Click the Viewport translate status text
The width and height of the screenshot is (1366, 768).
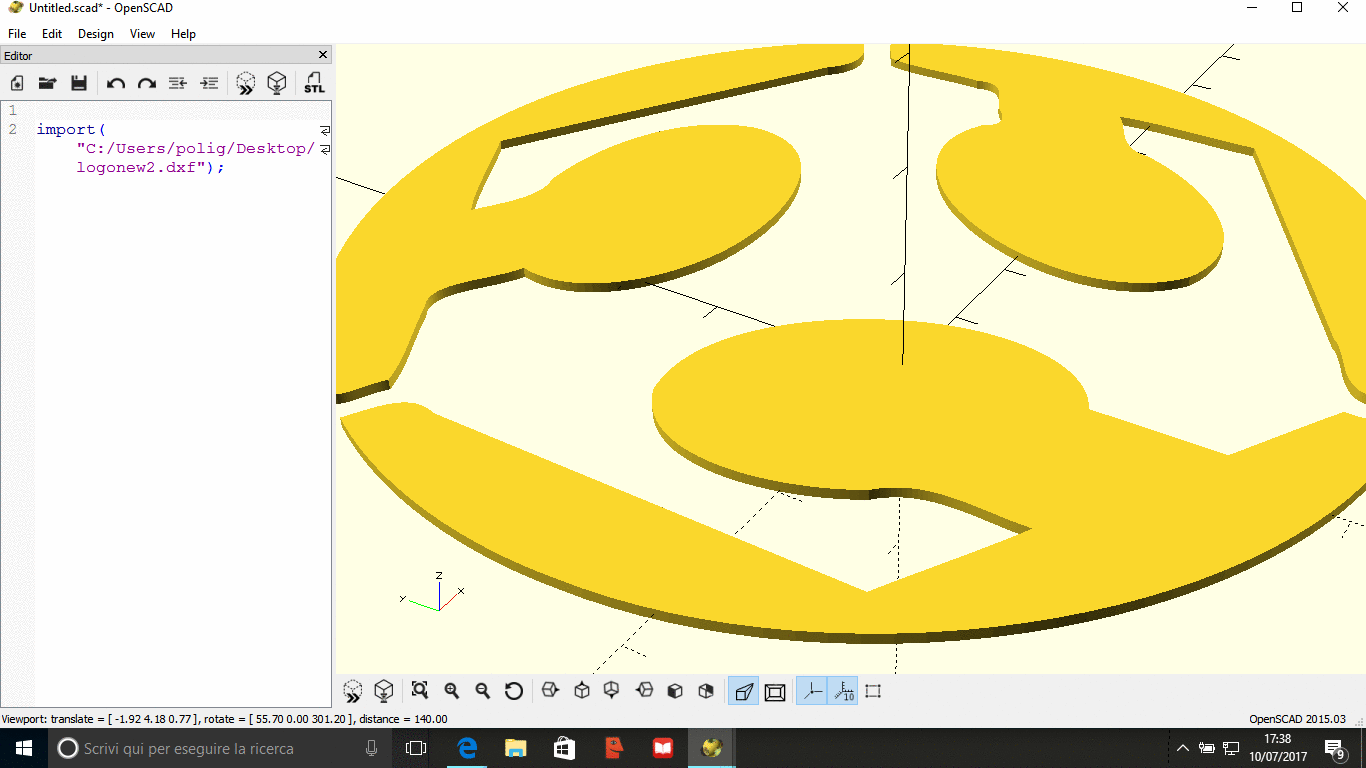[x=224, y=719]
